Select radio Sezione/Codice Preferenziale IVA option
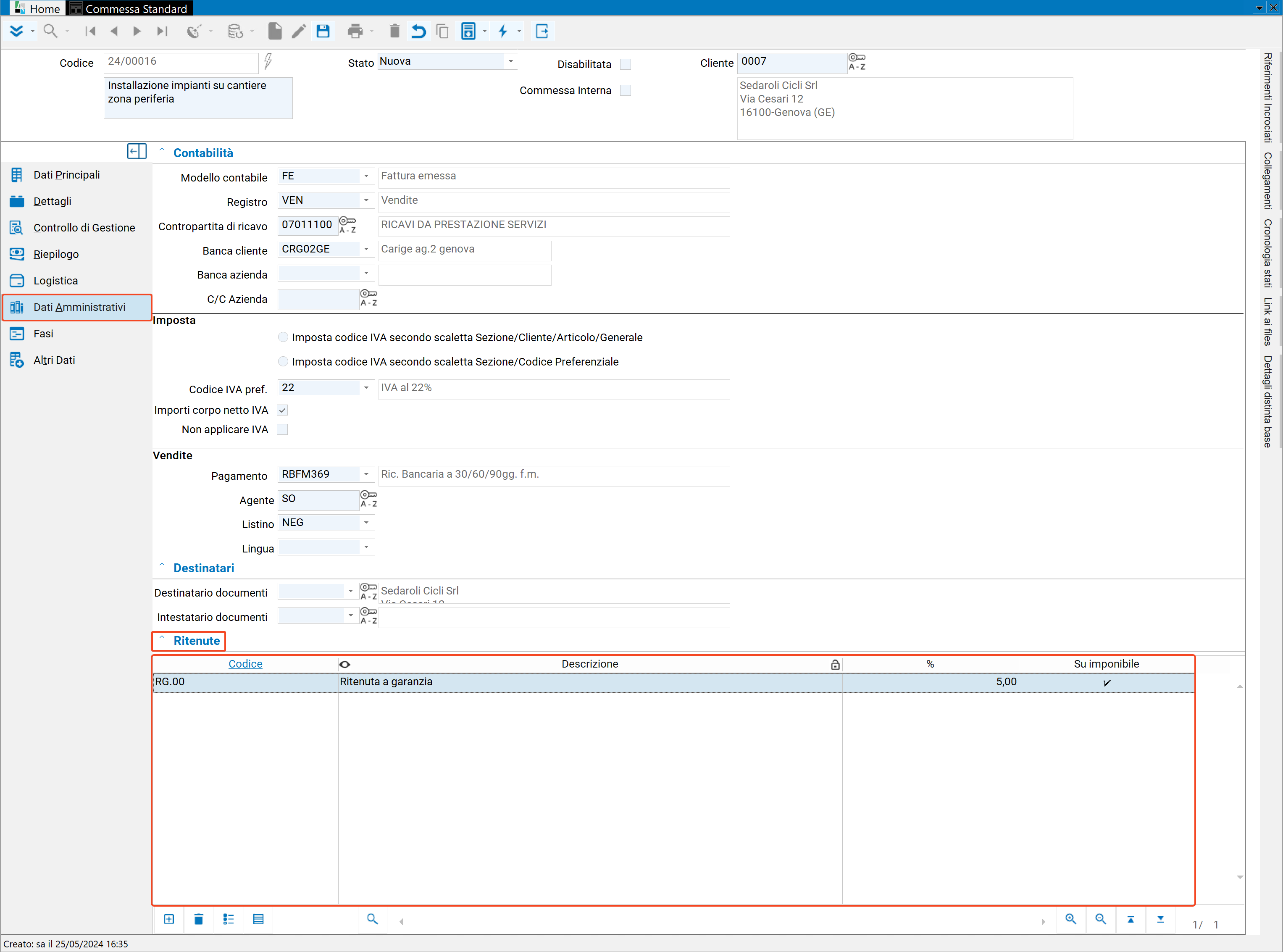1283x952 pixels. pyautogui.click(x=283, y=361)
